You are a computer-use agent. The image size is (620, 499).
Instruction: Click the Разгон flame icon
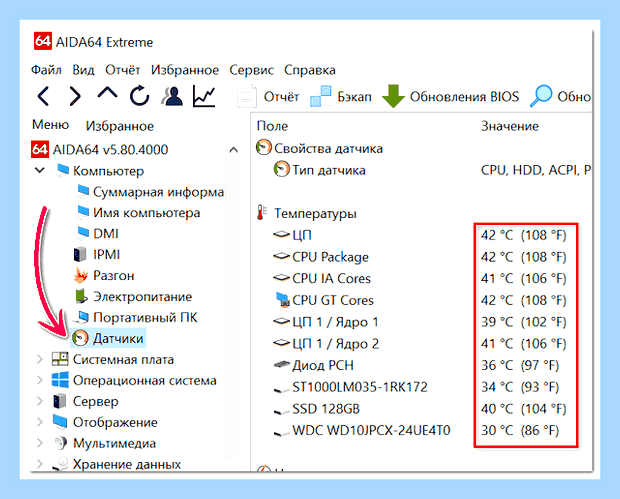[x=81, y=275]
